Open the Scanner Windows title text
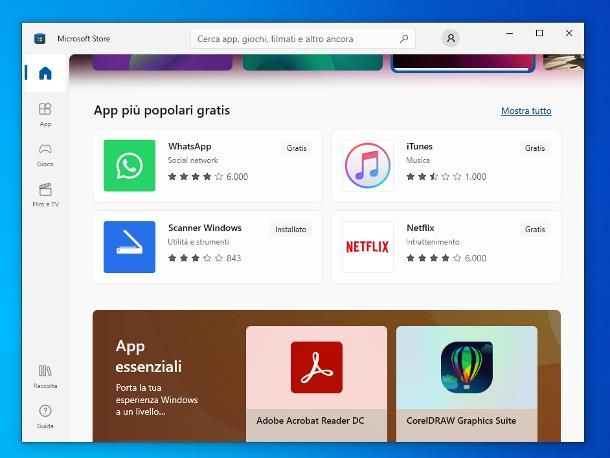Viewport: 610px width, 458px height. coord(205,228)
